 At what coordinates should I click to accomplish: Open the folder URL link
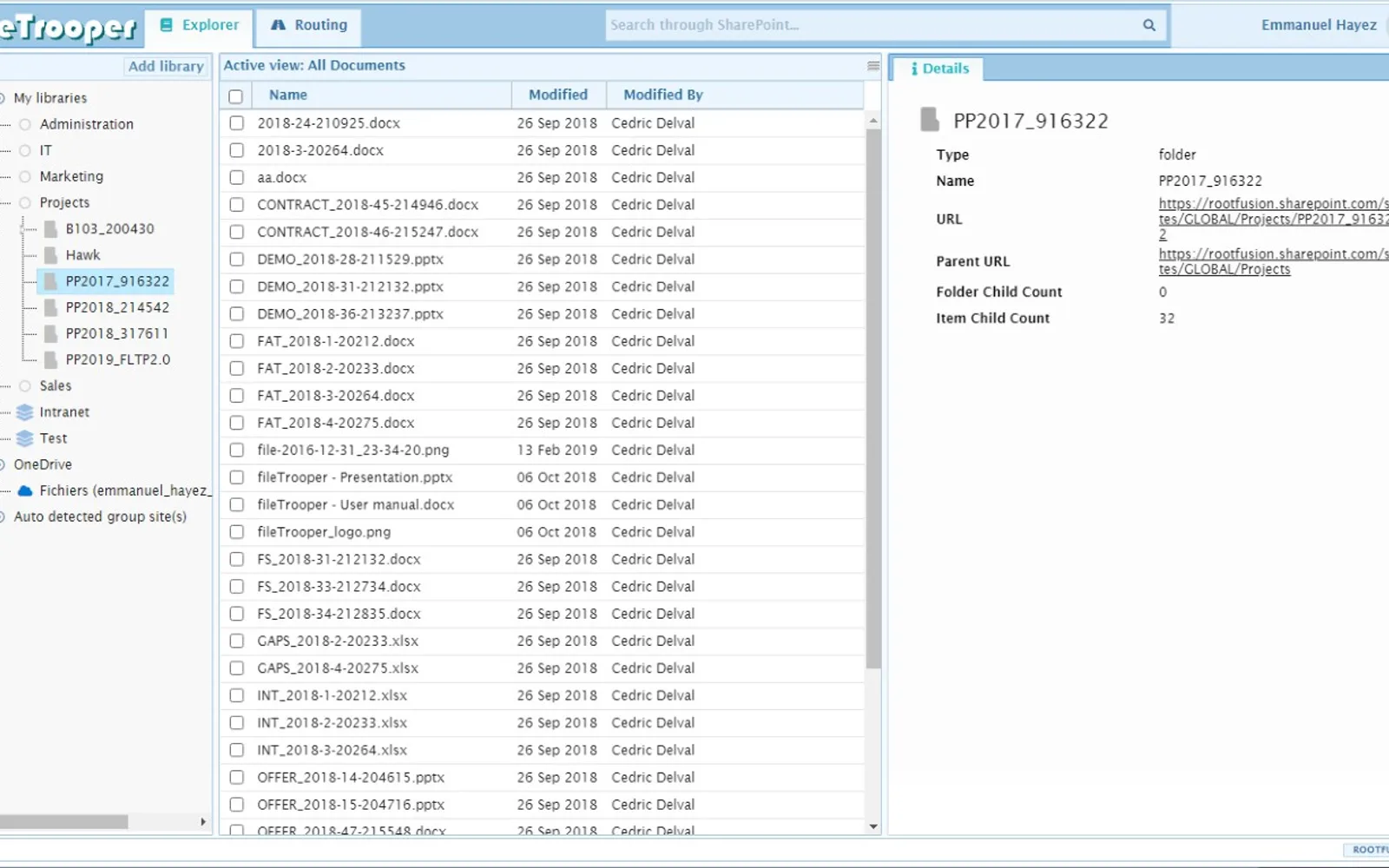(x=1273, y=219)
